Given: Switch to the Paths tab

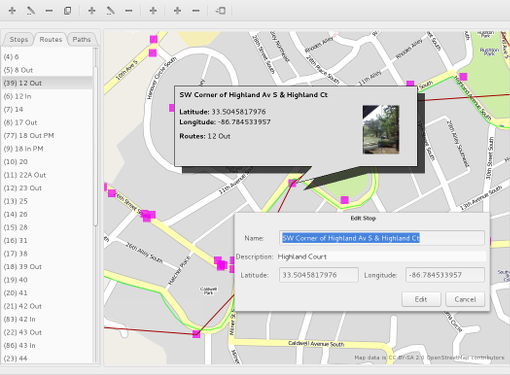Looking at the screenshot, I should tap(82, 39).
